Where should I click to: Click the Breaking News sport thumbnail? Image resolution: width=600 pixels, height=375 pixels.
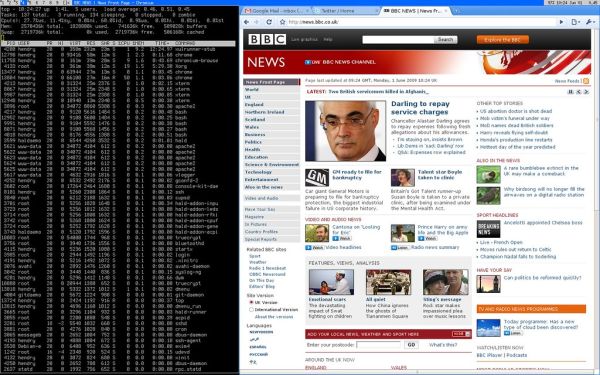(x=488, y=229)
